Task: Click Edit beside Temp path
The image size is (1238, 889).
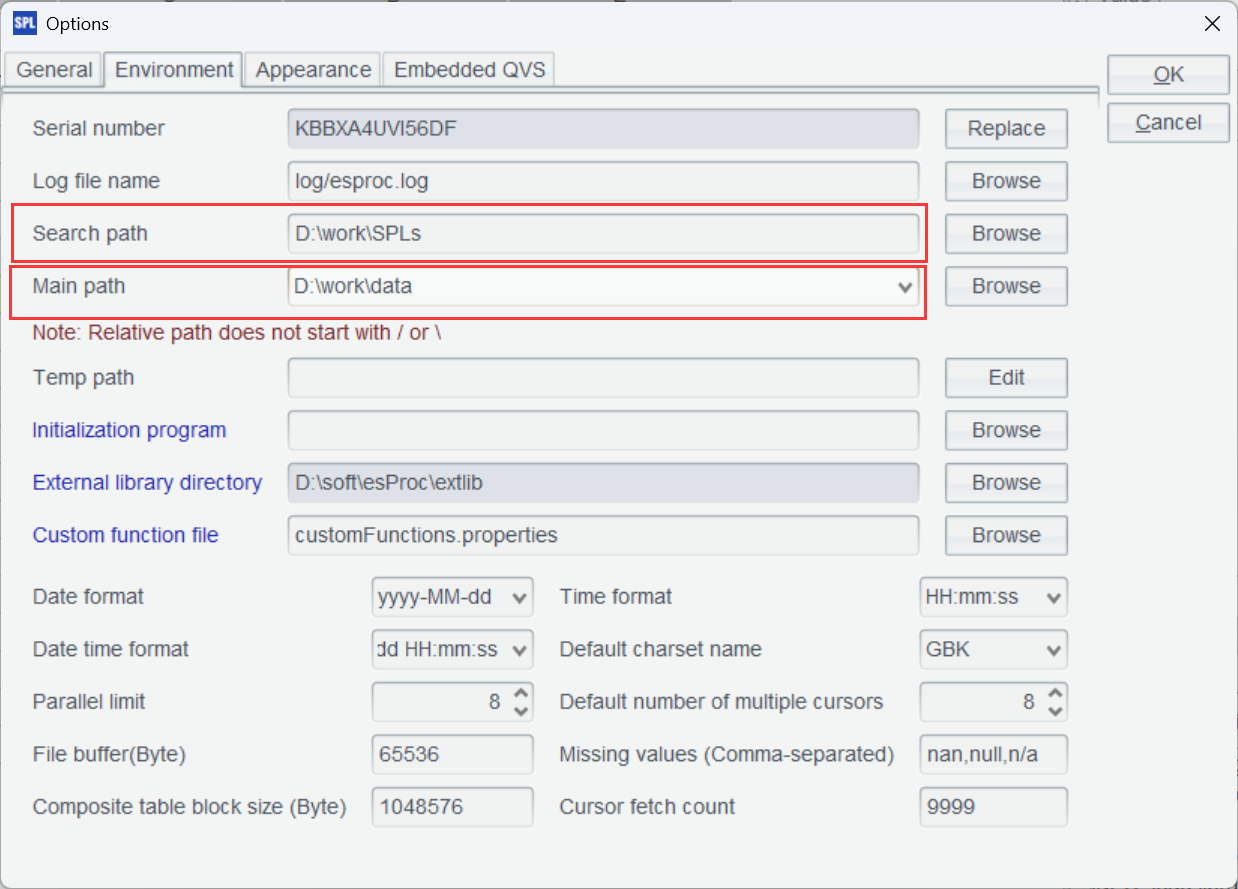Action: [1006, 378]
